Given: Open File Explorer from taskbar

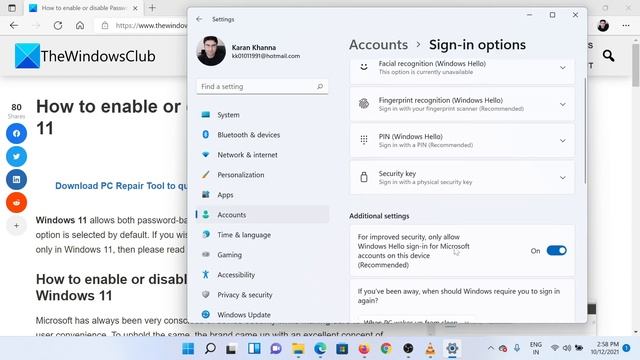Looking at the screenshot, I should (x=298, y=349).
